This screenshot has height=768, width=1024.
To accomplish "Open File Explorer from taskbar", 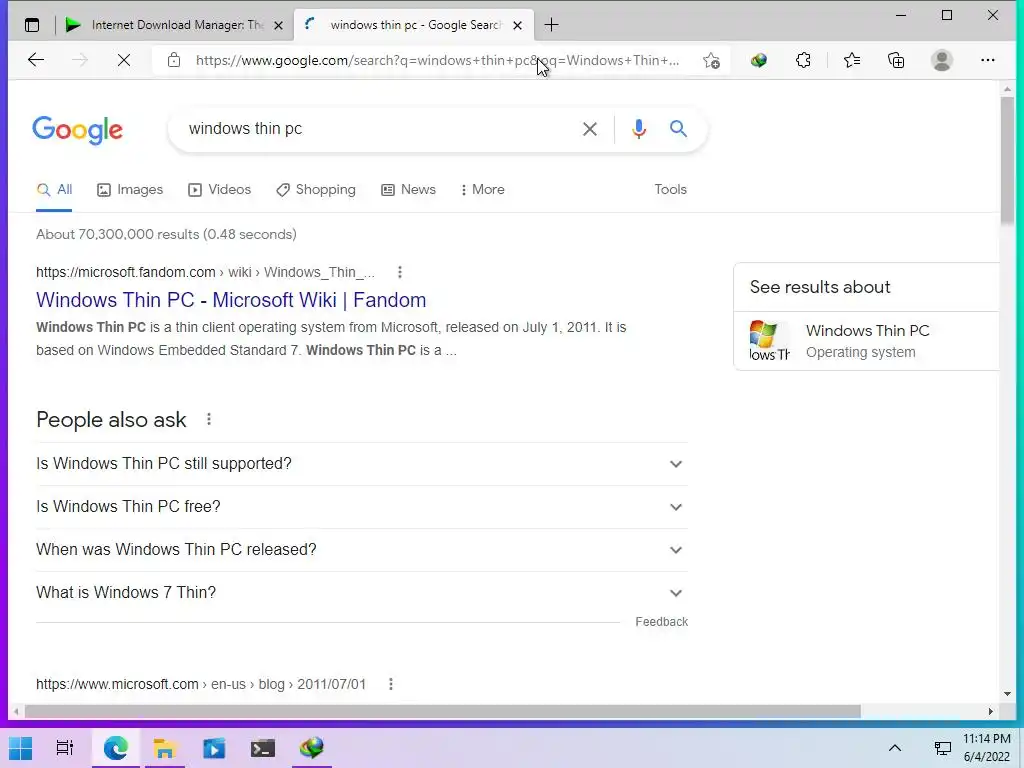I will pos(165,748).
